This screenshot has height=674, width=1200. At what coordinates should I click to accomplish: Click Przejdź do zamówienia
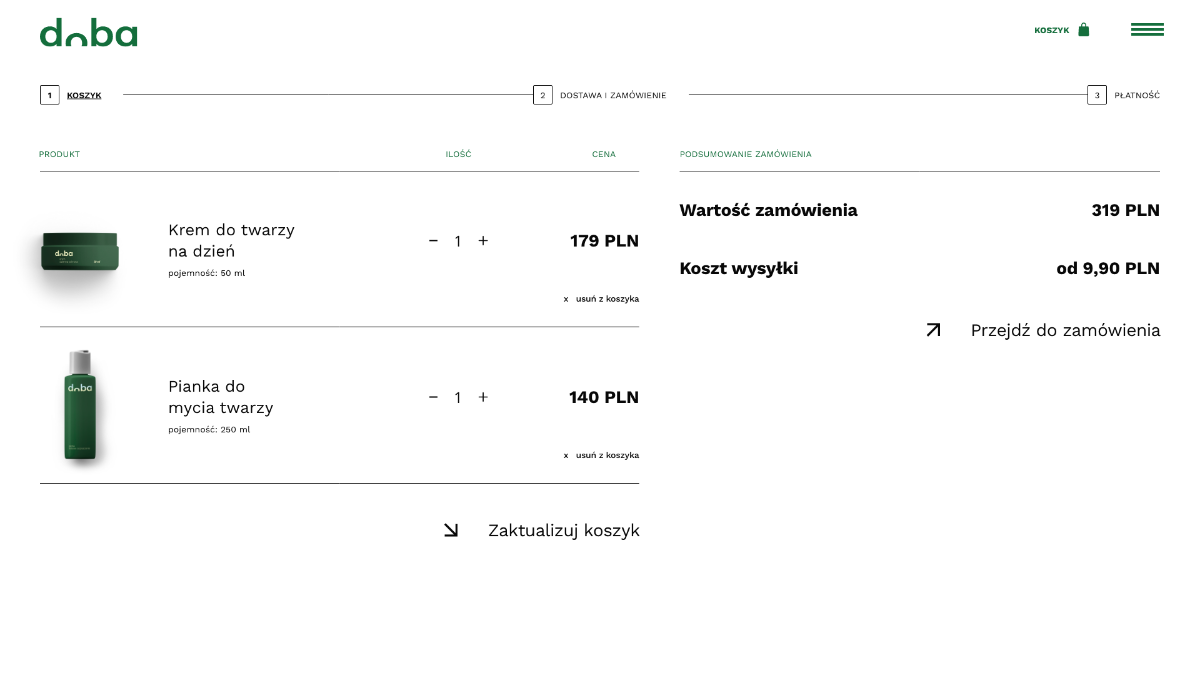point(1065,331)
